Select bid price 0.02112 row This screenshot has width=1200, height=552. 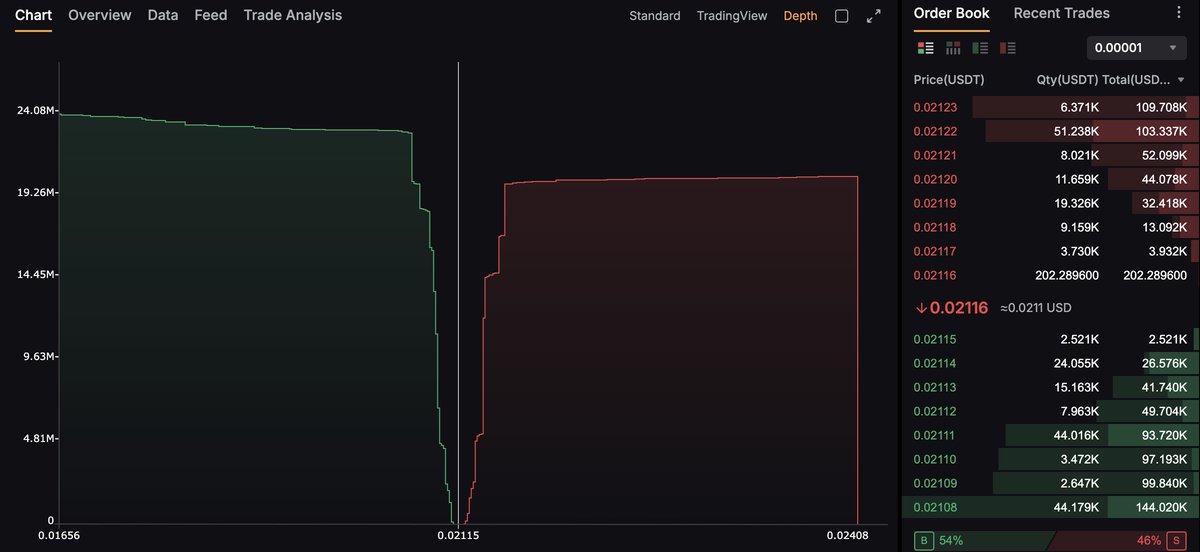tap(1051, 411)
